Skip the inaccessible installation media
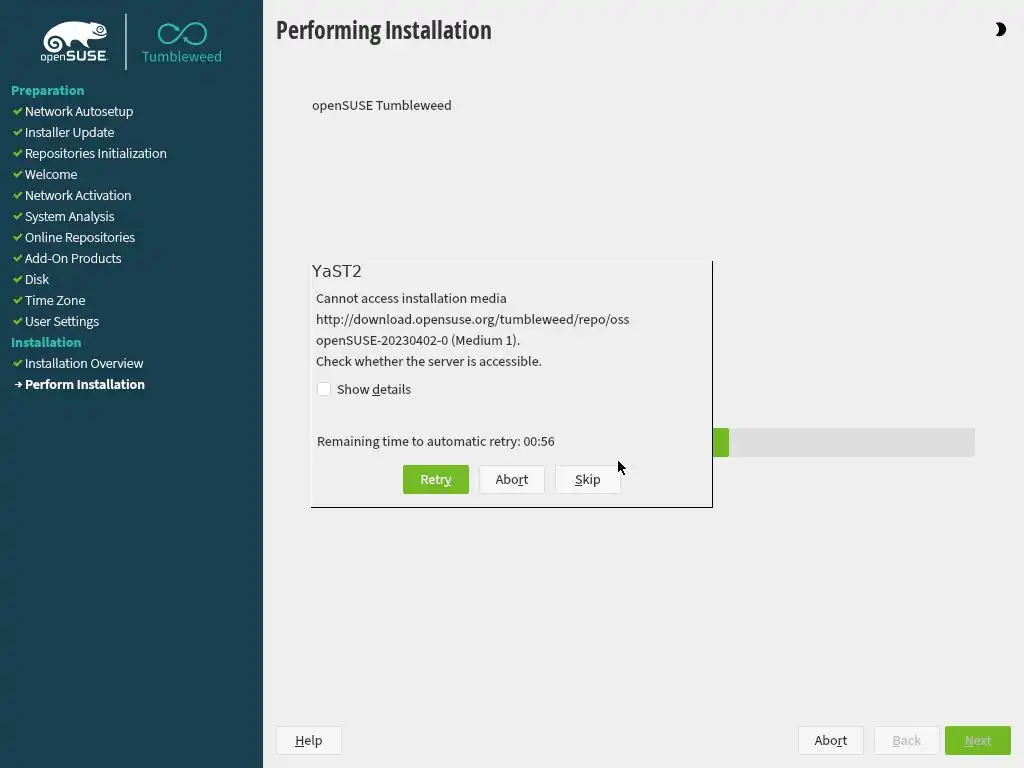 [587, 479]
